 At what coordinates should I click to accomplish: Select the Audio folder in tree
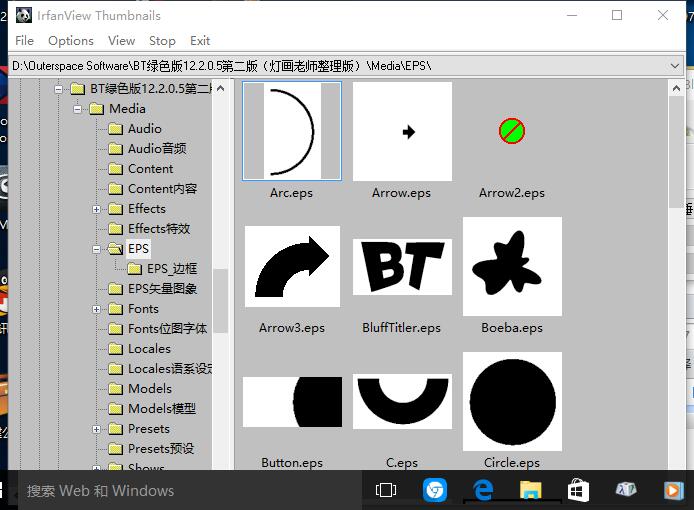(x=144, y=129)
